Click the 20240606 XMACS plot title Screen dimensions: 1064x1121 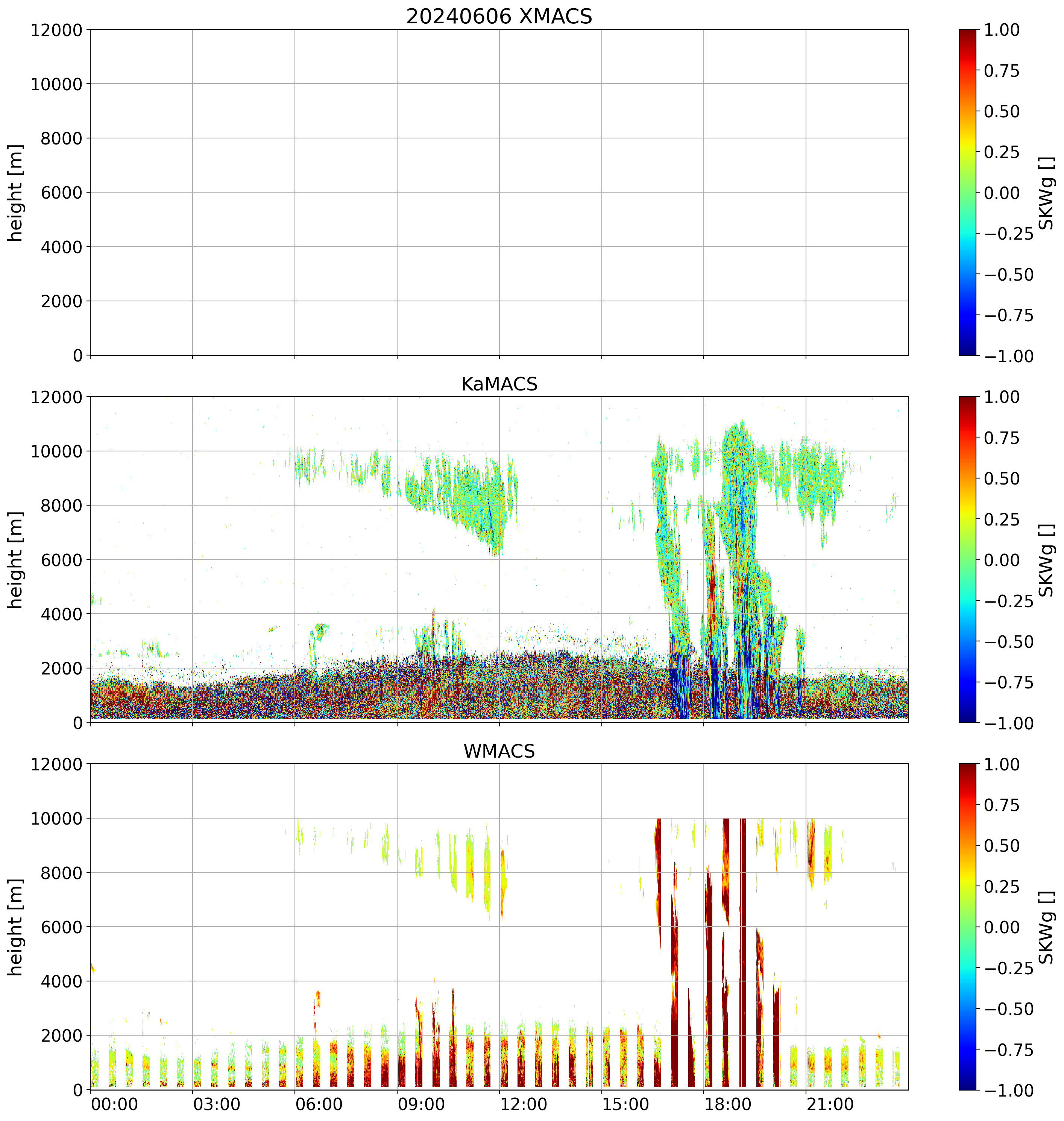pyautogui.click(x=499, y=17)
